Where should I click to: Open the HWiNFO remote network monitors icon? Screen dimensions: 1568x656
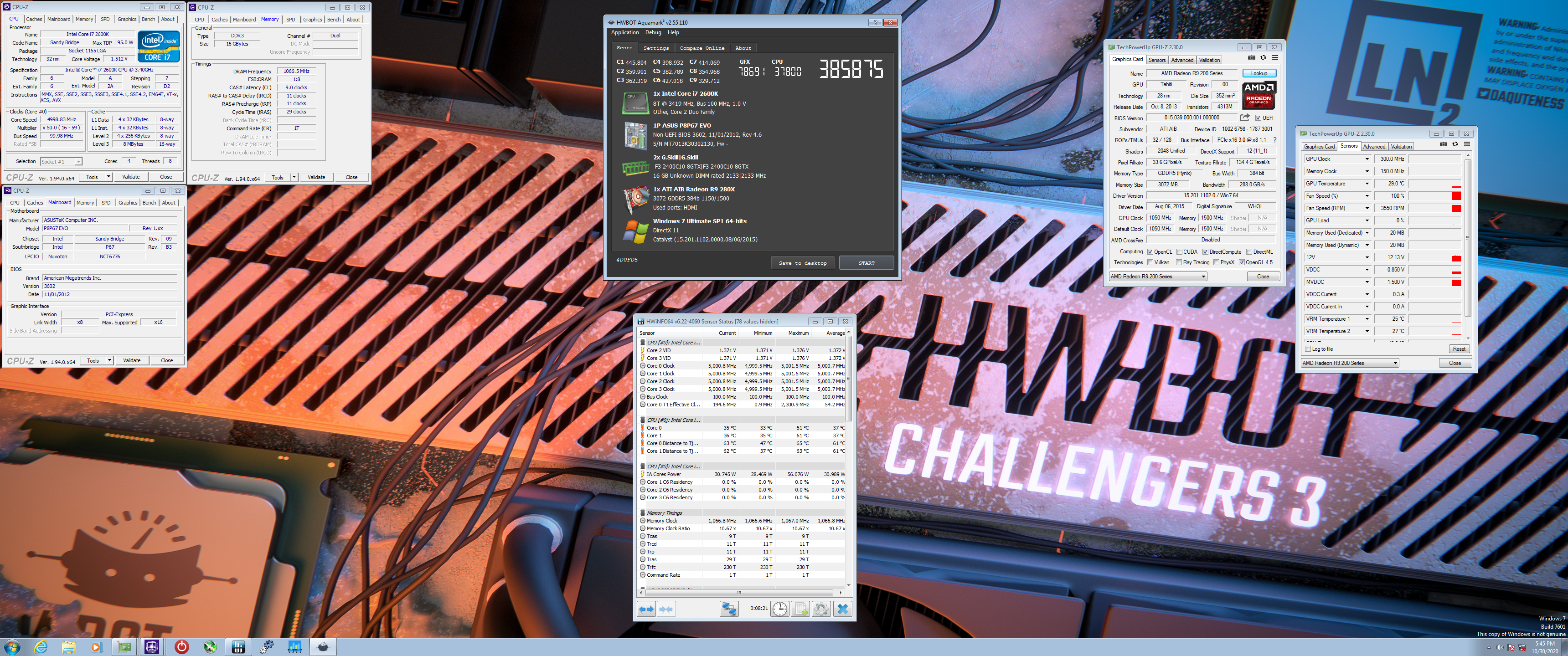pos(728,609)
